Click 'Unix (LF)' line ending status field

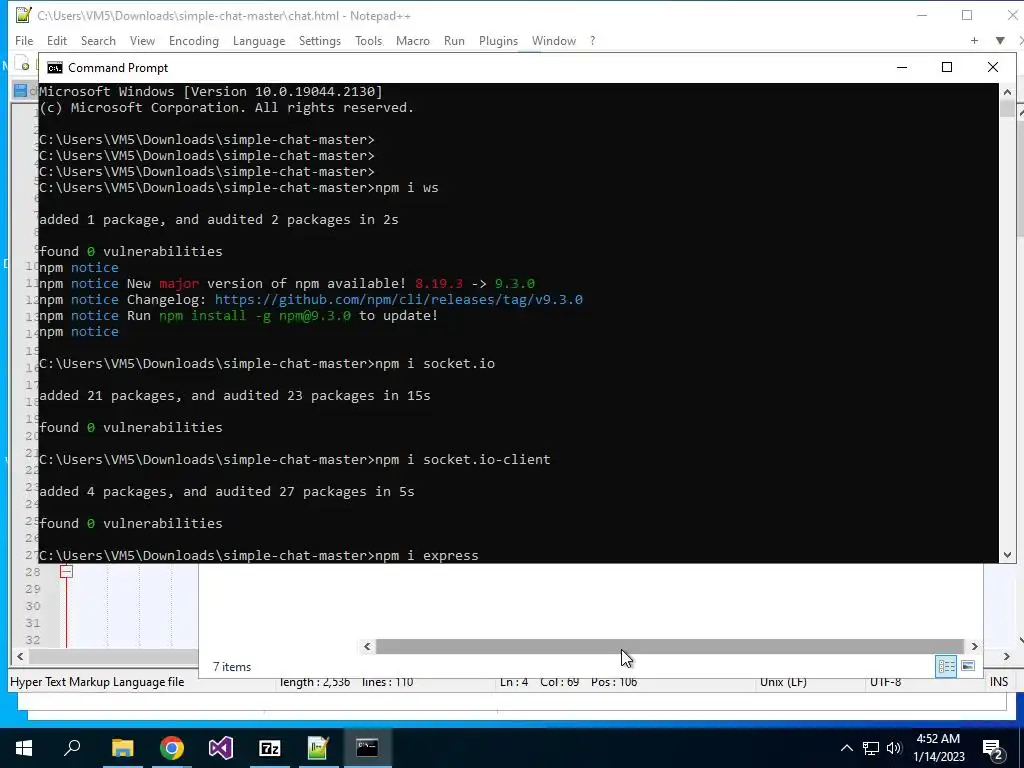point(783,682)
